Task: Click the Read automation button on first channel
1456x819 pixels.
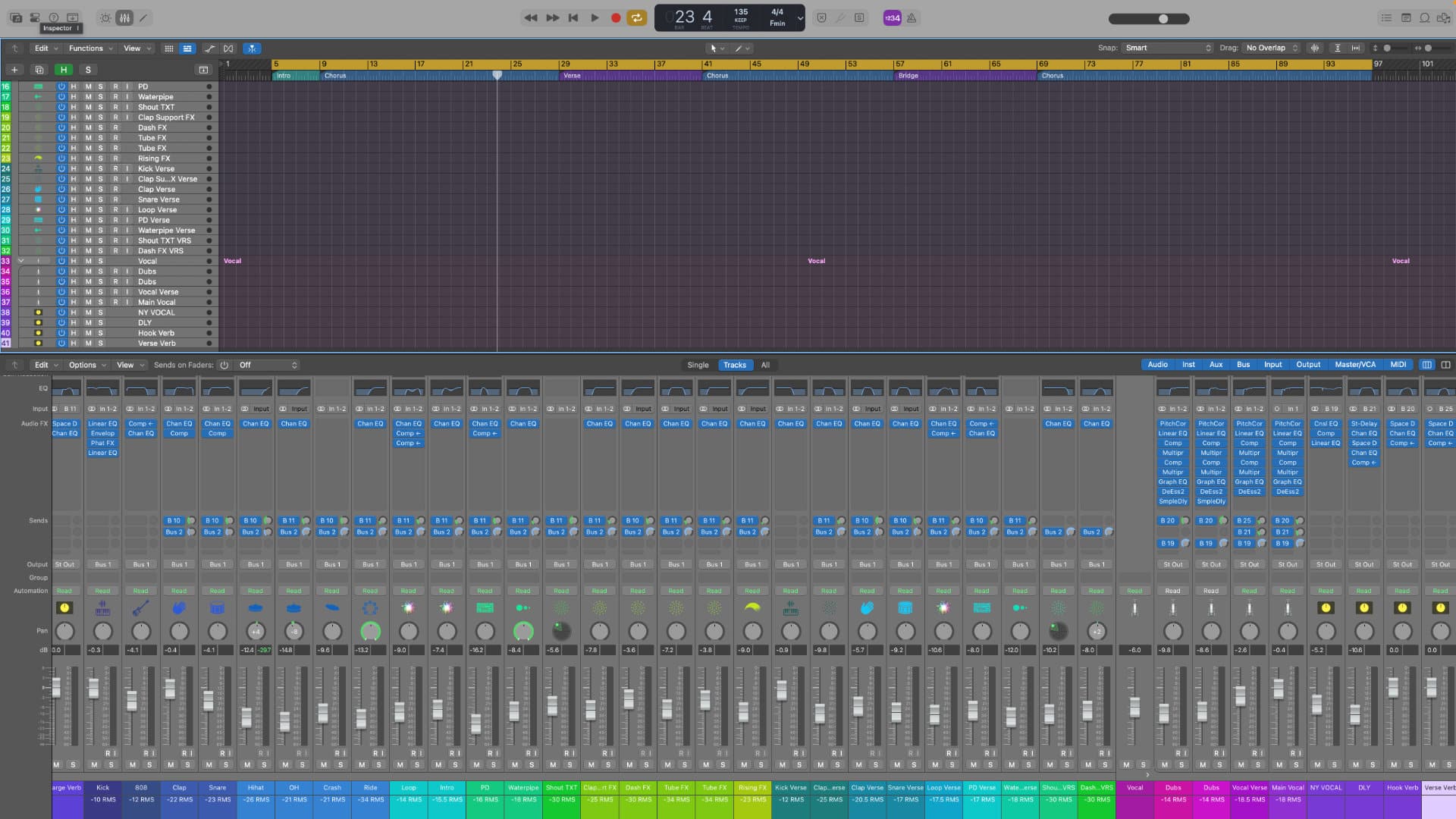Action: coord(65,591)
